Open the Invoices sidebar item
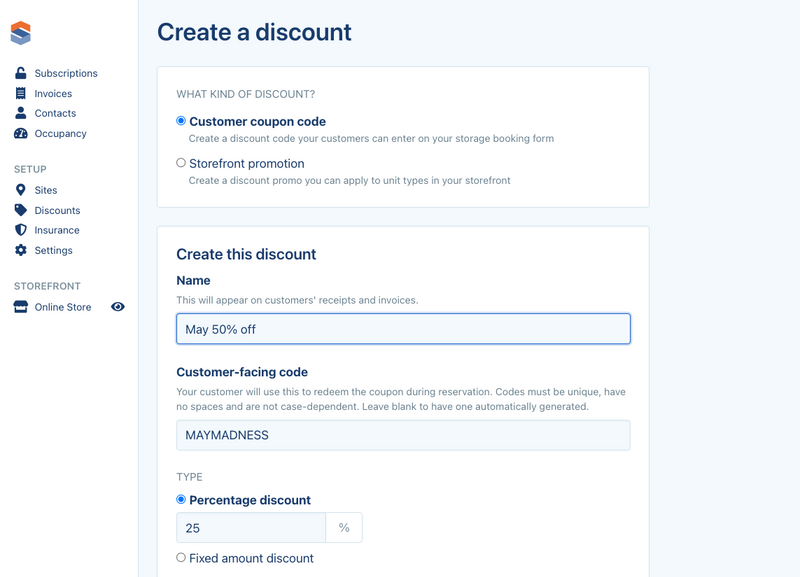The width and height of the screenshot is (800, 577). [53, 93]
